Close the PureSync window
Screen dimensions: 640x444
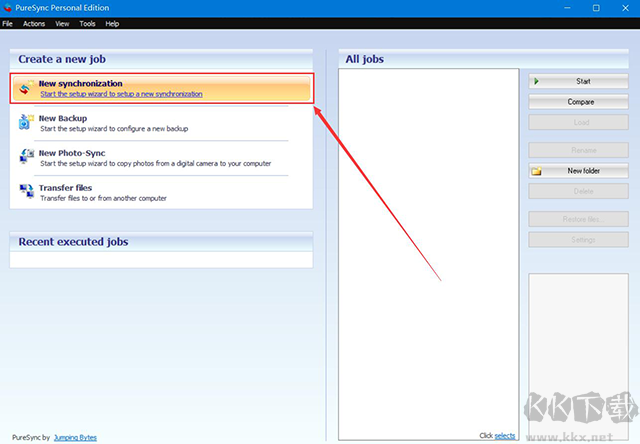[x=625, y=8]
